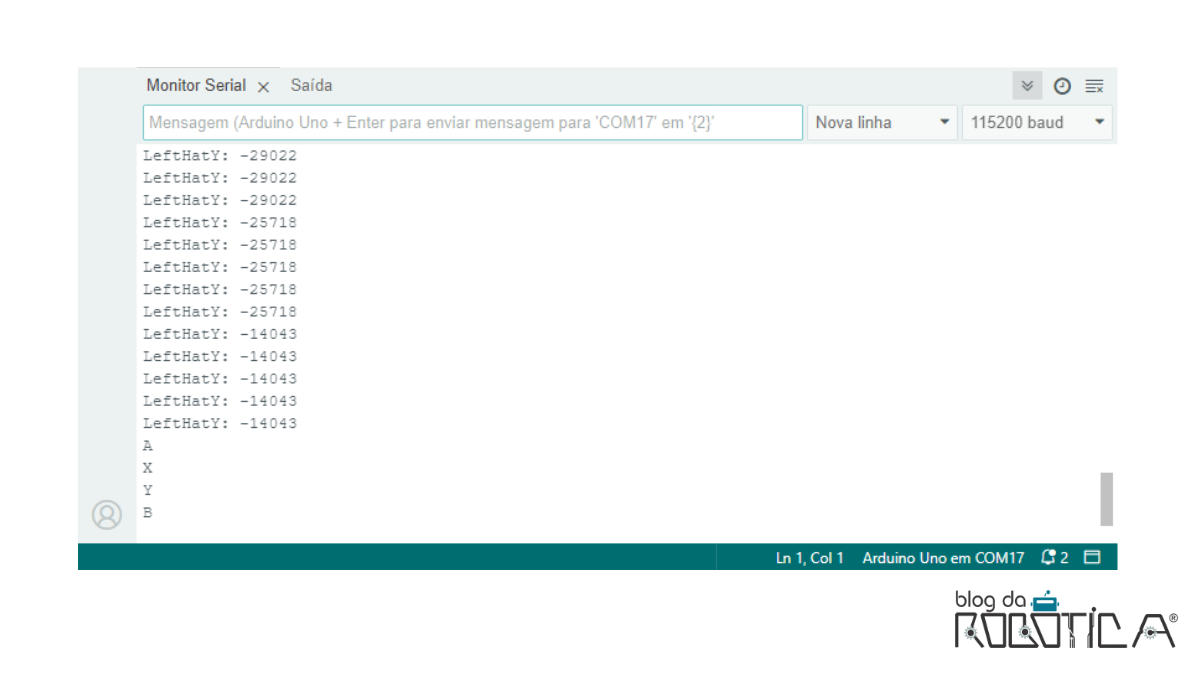This screenshot has width=1200, height=675.
Task: Click the notification badge showing 2
Action: pos(1063,558)
